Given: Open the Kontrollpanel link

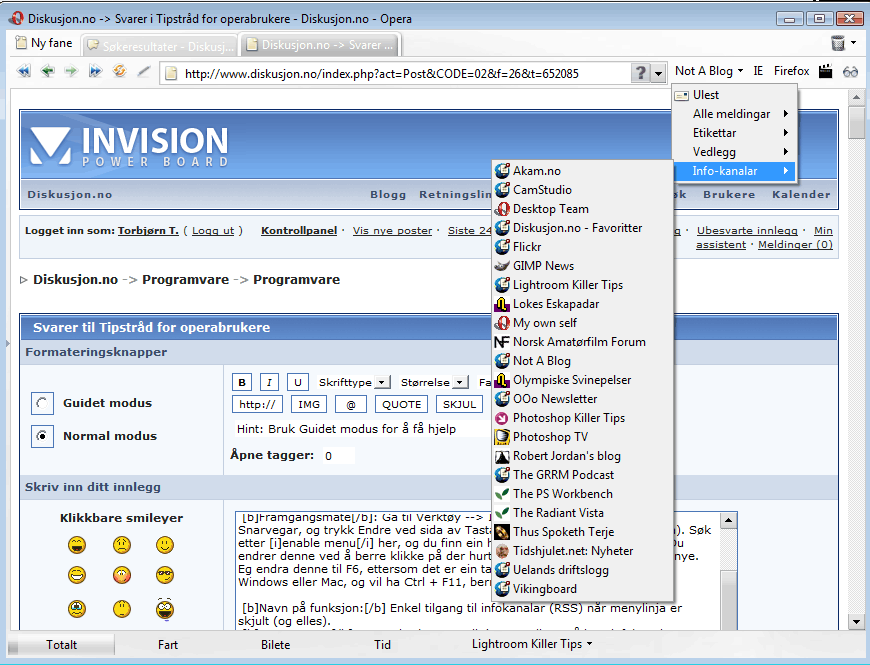Looking at the screenshot, I should (x=299, y=230).
